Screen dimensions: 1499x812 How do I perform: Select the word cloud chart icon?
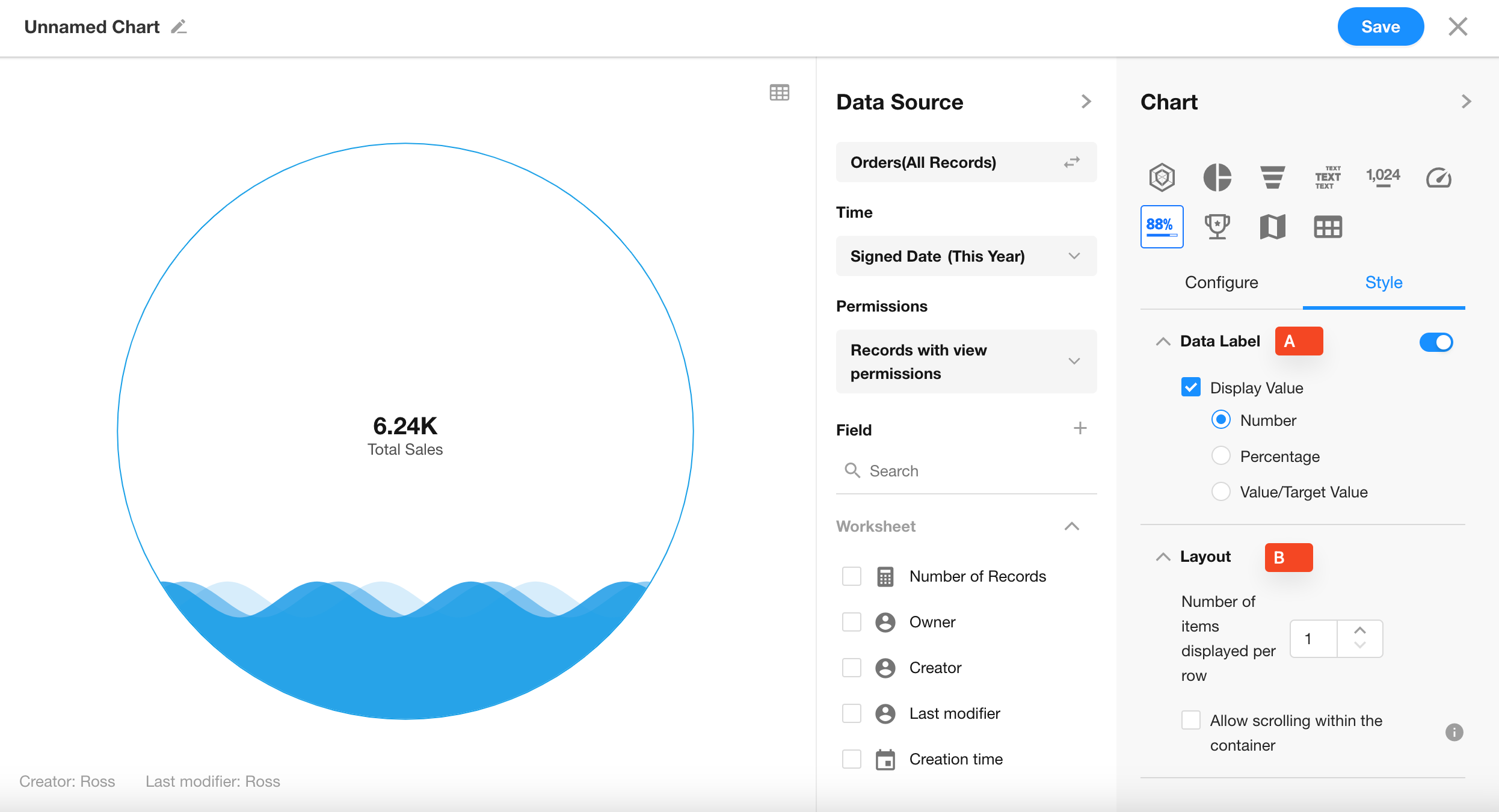(1328, 177)
